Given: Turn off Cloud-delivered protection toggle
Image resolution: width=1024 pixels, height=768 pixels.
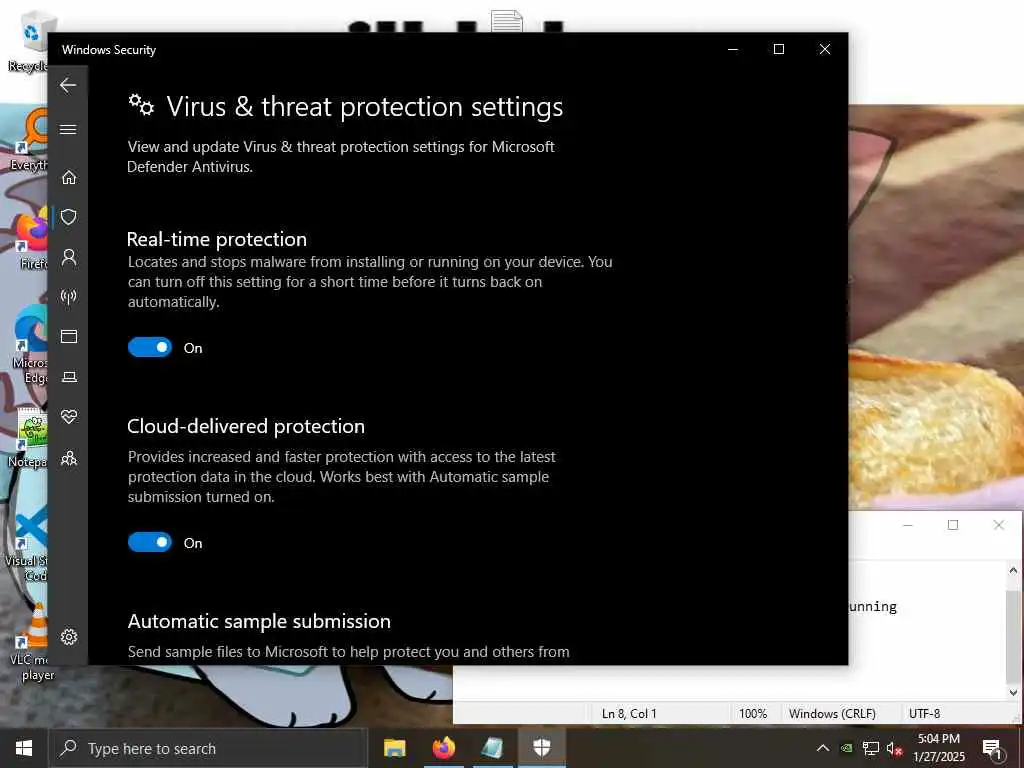Looking at the screenshot, I should coord(150,542).
